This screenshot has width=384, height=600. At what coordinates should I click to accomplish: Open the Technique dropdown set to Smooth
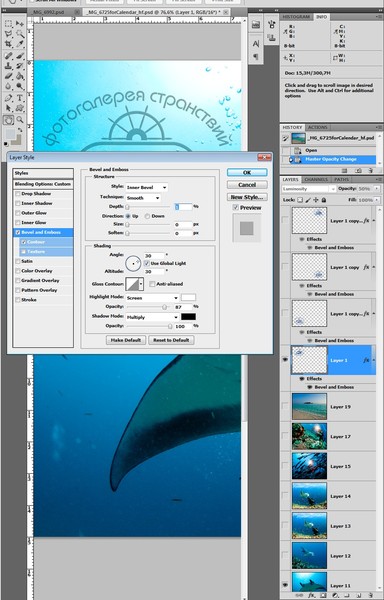tap(143, 198)
